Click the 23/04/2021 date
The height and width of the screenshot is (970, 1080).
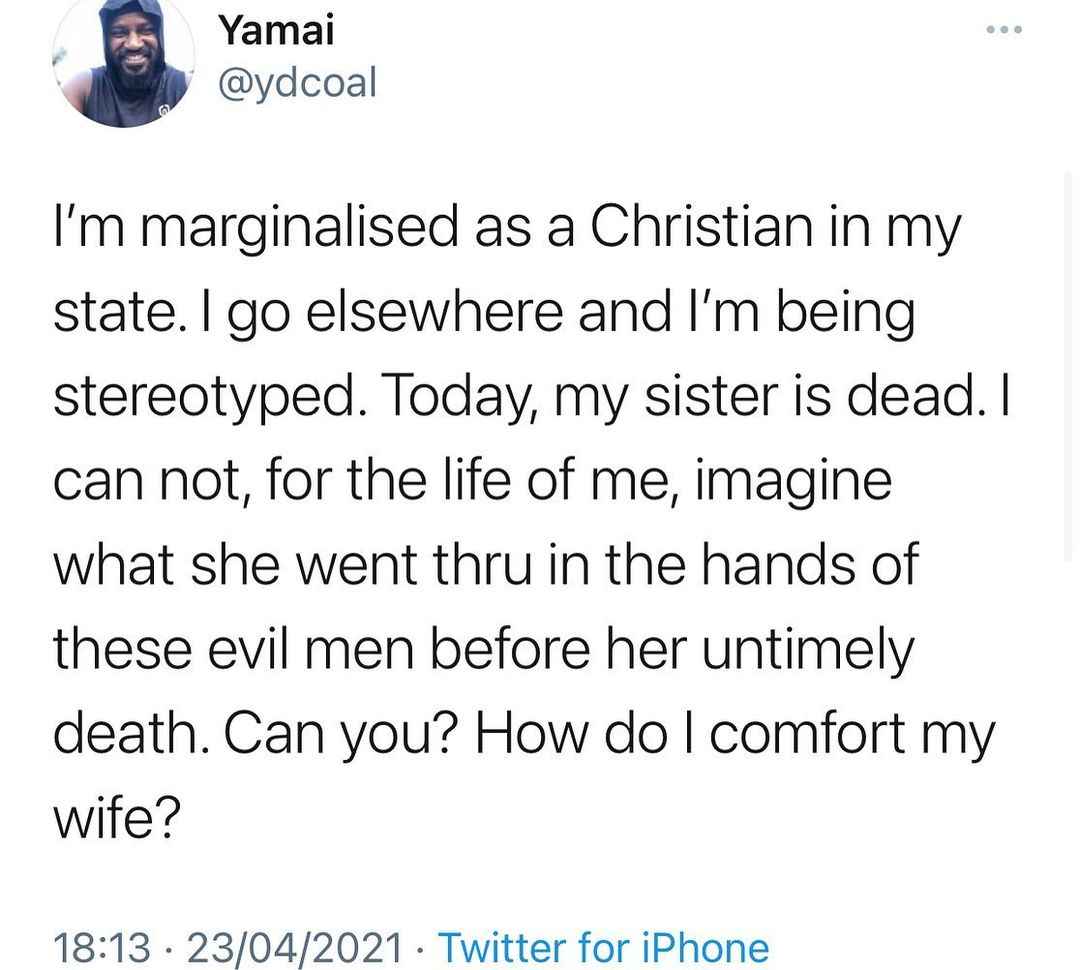pos(295,947)
